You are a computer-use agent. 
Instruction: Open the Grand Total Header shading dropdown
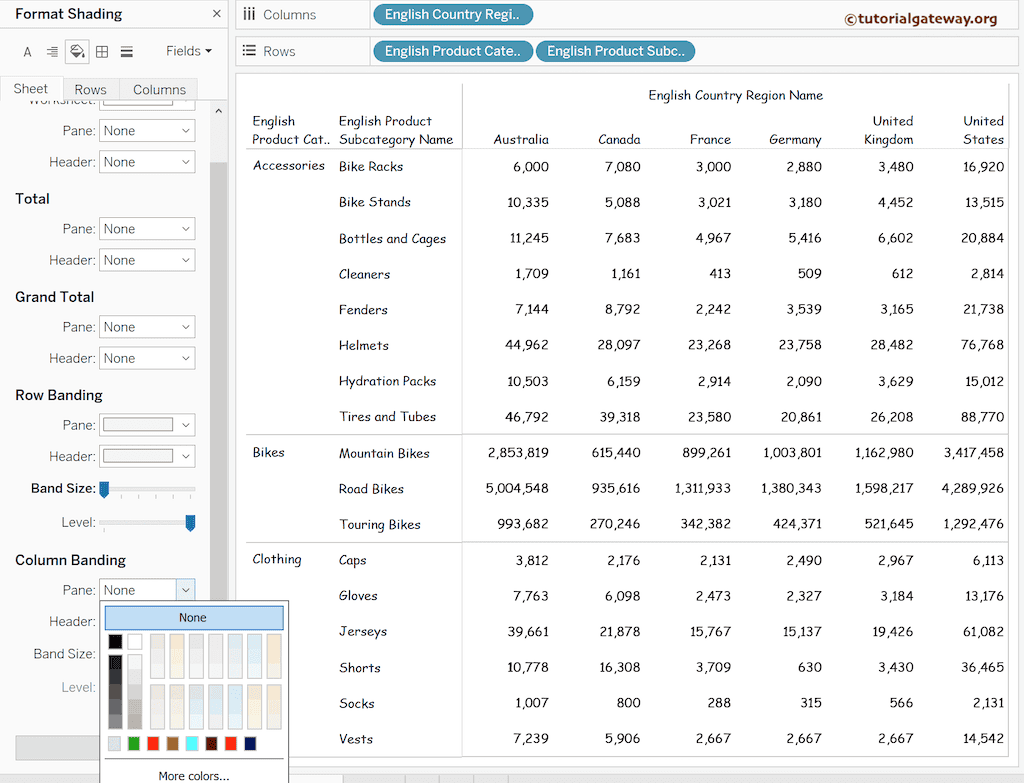tap(147, 359)
